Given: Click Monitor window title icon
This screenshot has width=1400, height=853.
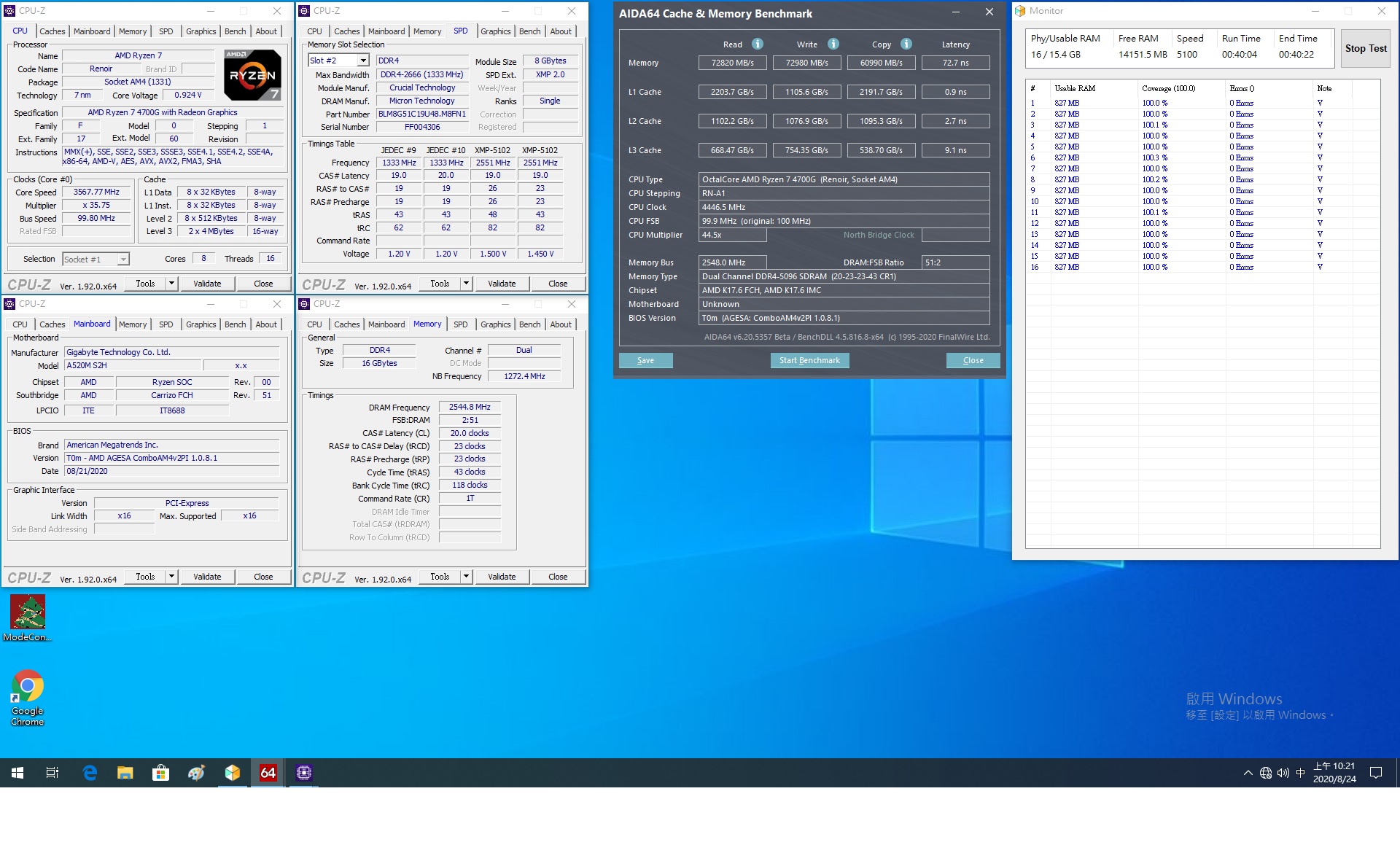Looking at the screenshot, I should pos(1021,11).
